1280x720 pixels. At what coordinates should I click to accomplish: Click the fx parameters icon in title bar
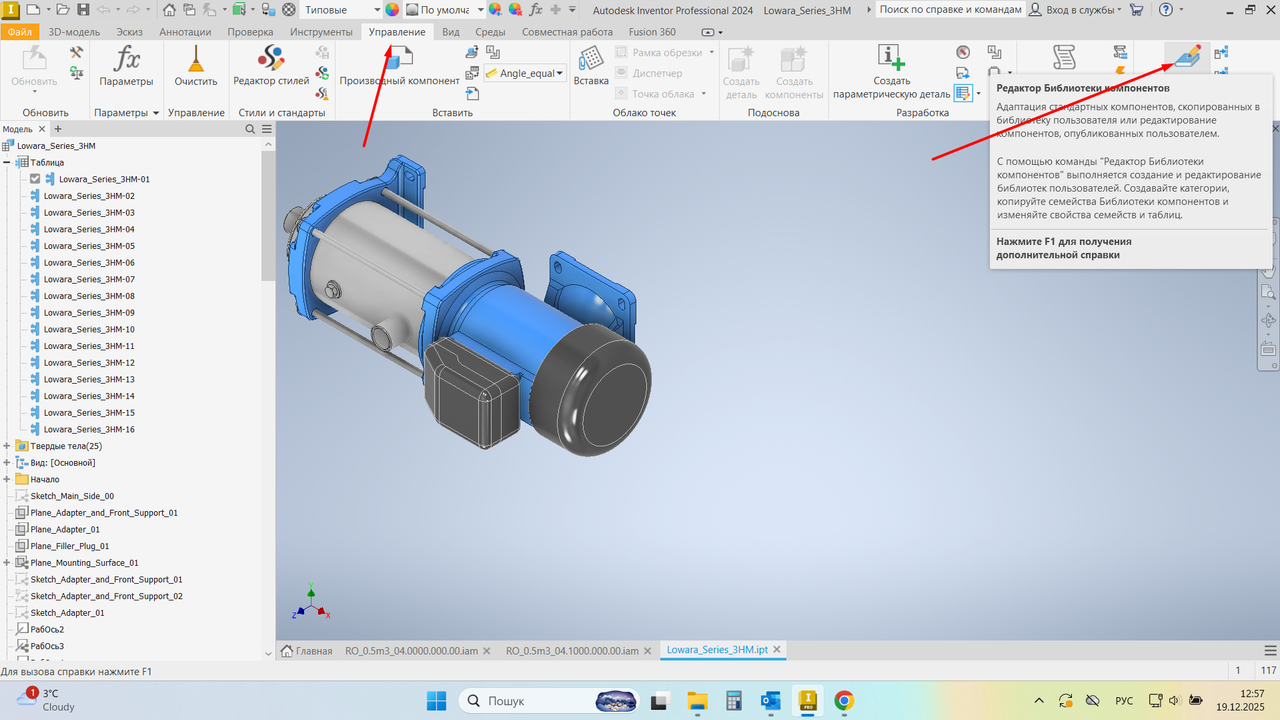536,10
